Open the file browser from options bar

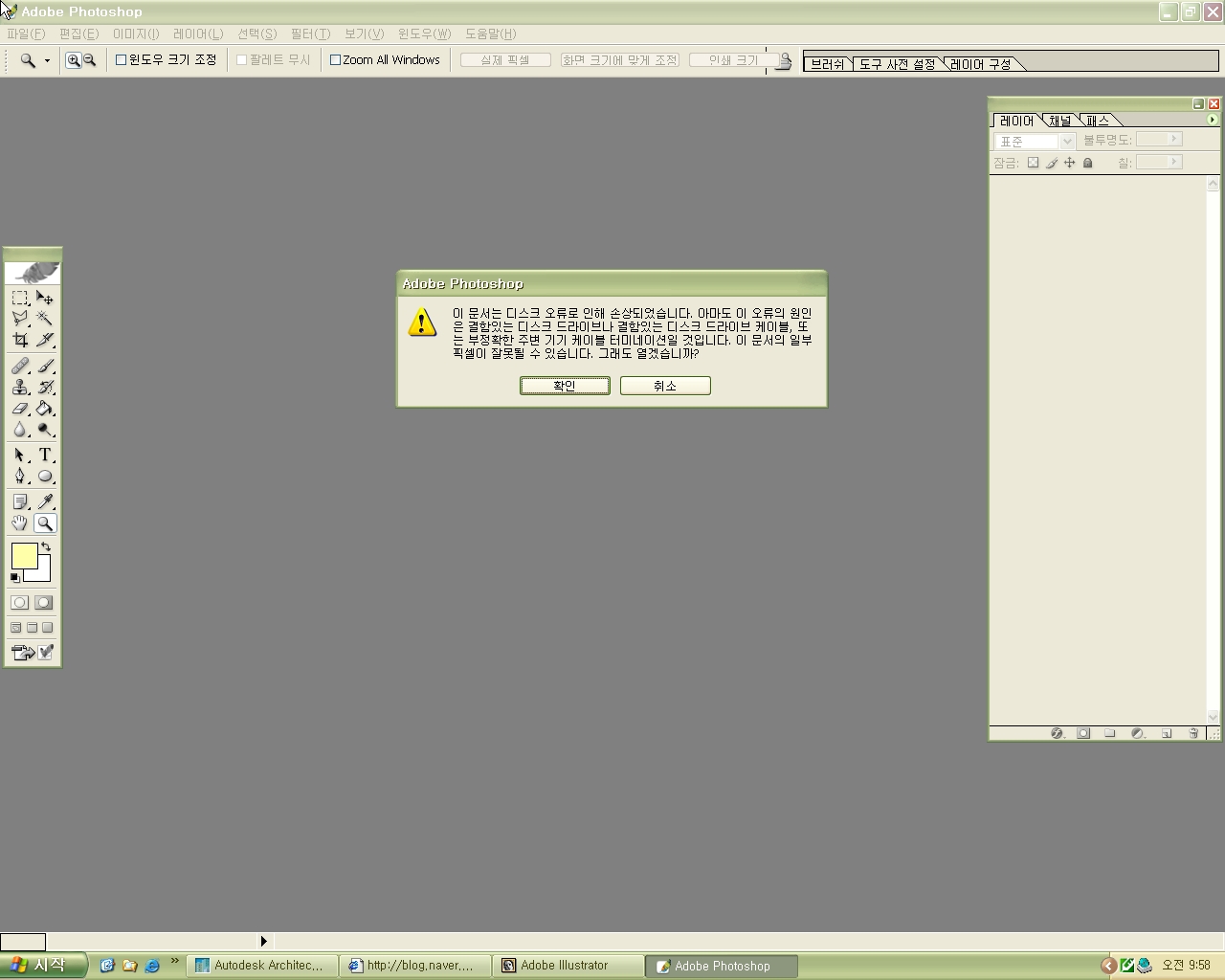coord(784,61)
